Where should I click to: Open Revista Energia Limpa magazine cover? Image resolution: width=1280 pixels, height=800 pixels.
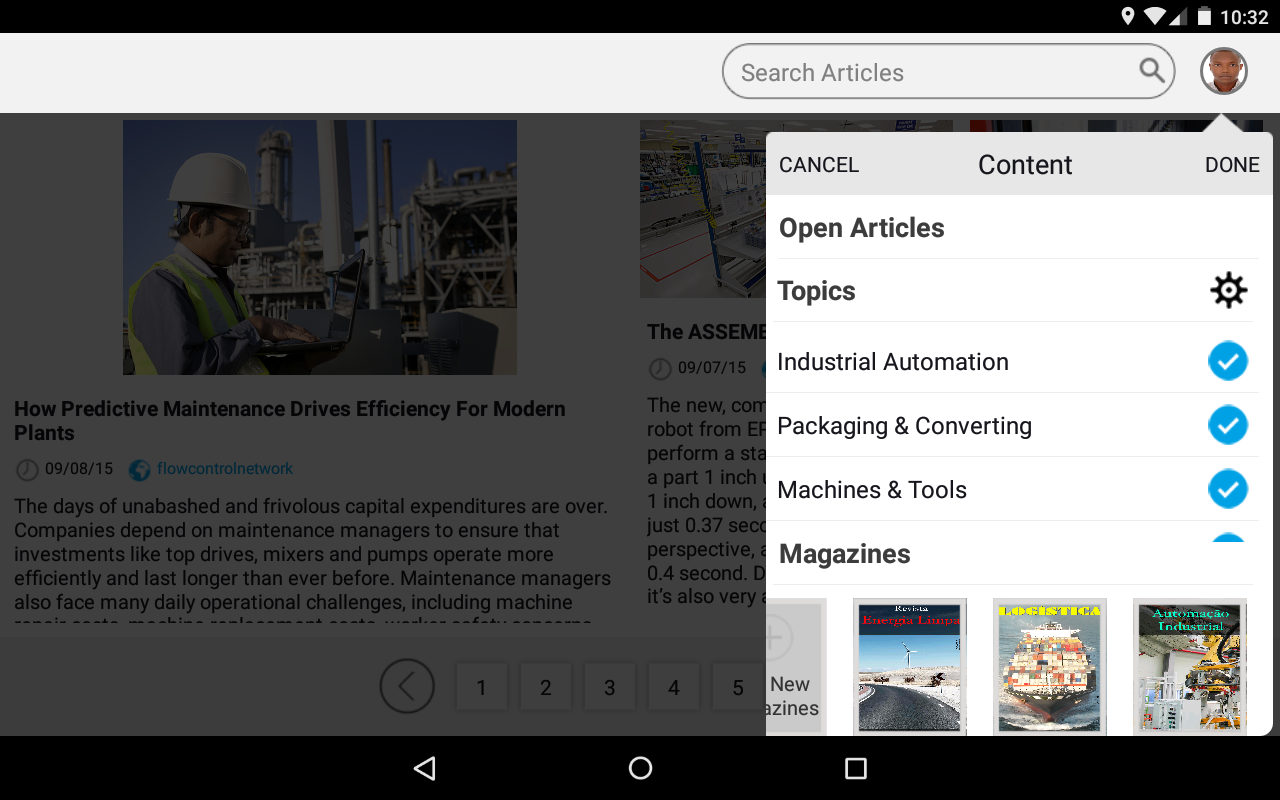coord(910,666)
